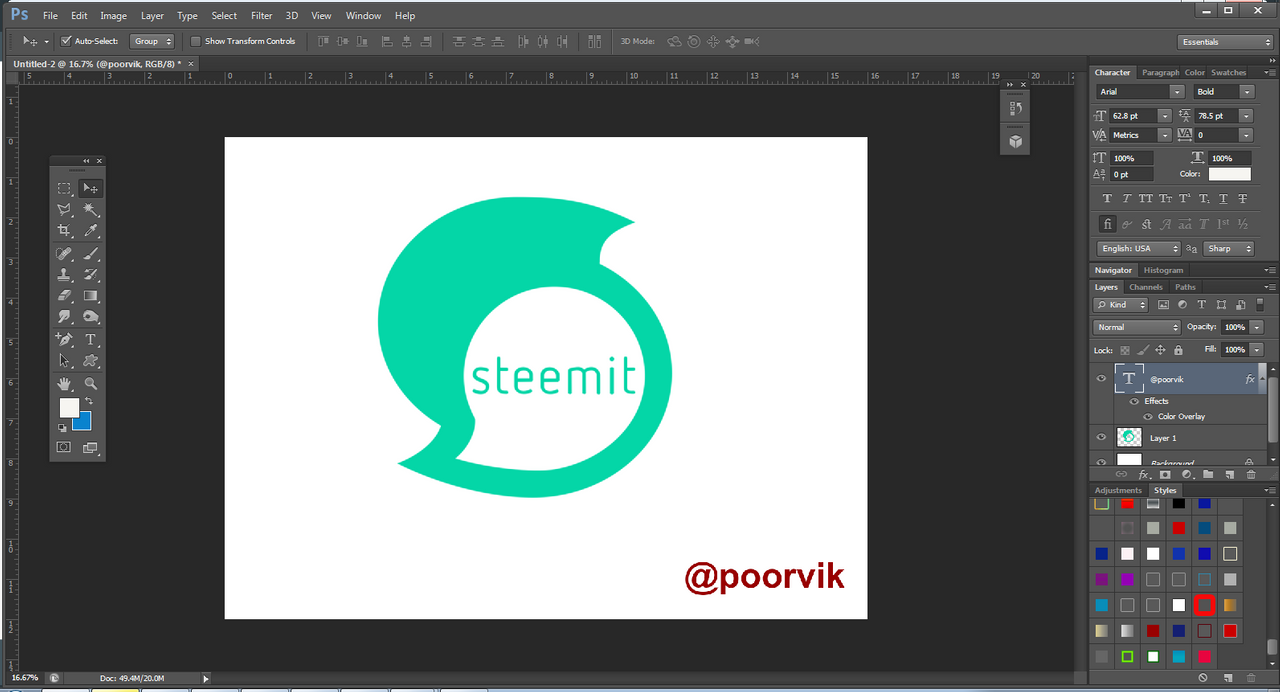Select the Crop tool
1280x692 pixels.
tap(64, 231)
